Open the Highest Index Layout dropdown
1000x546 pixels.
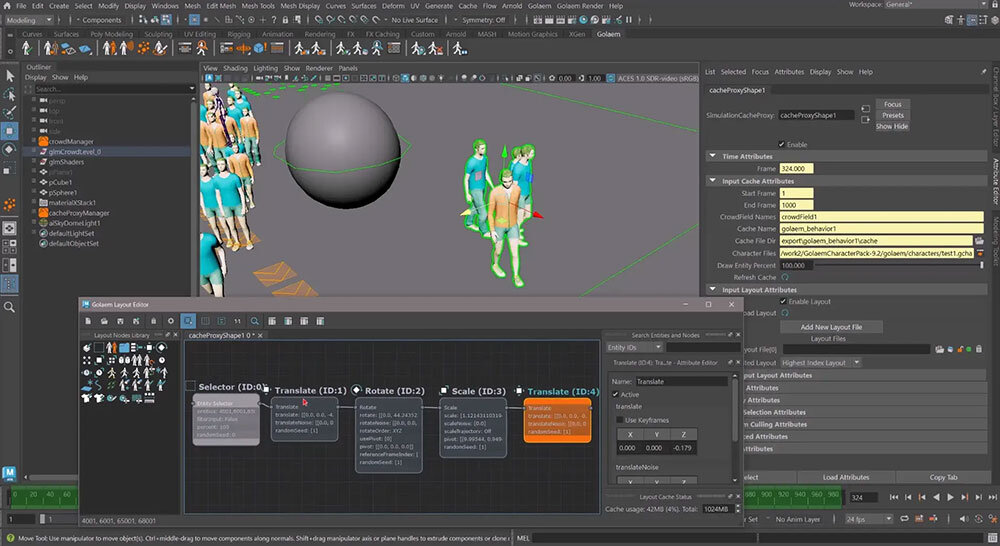tap(821, 363)
